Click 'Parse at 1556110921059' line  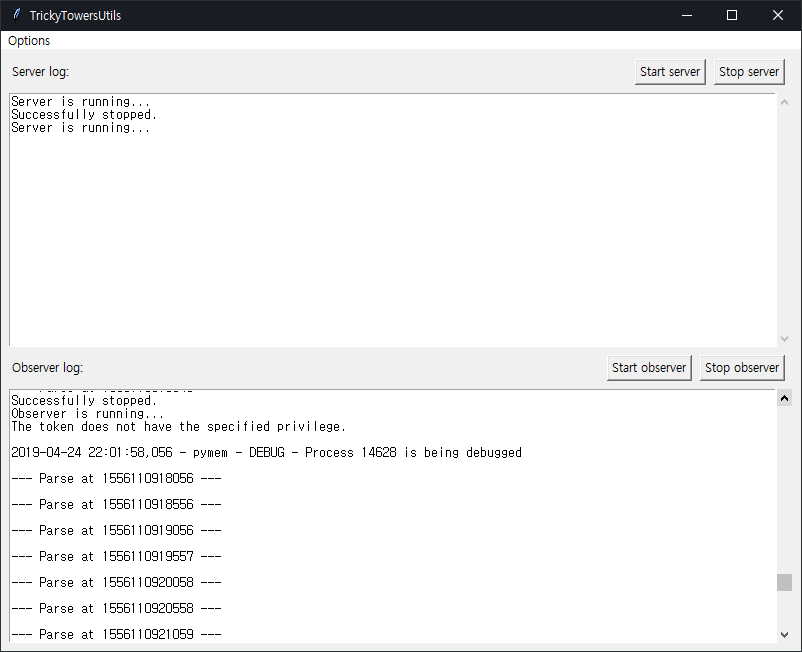[x=116, y=635]
